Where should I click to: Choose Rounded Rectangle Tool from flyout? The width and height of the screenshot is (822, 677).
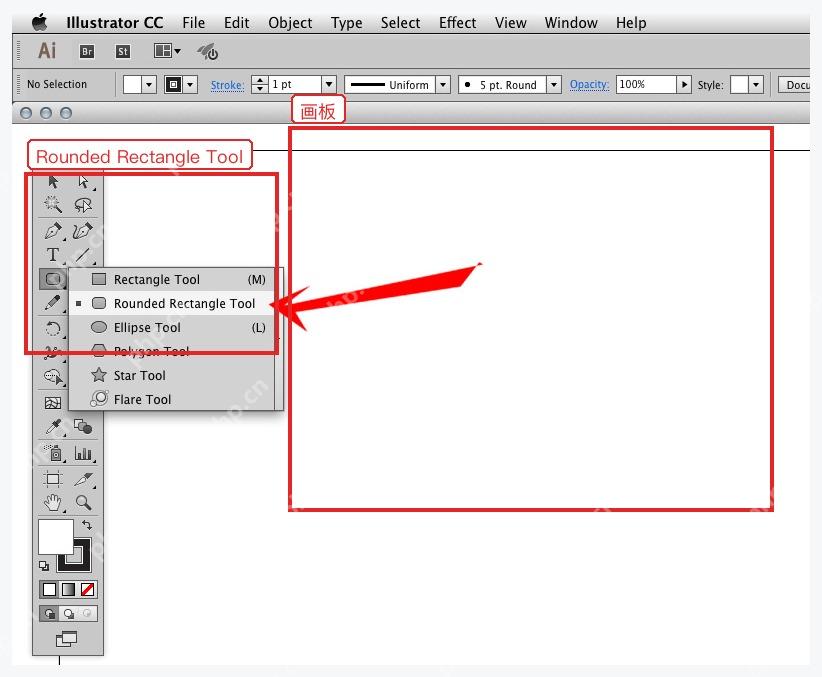point(172,304)
